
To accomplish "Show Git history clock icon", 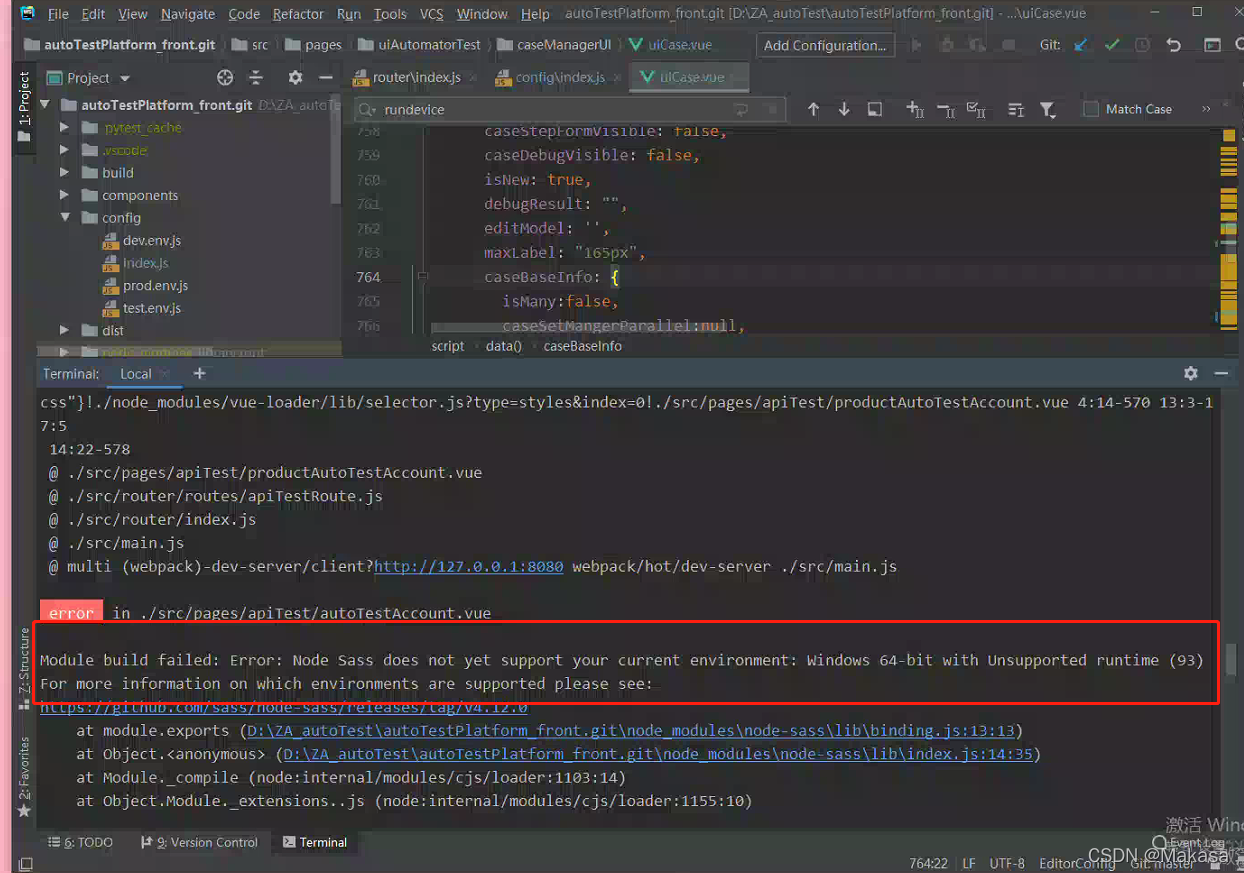I will pyautogui.click(x=1142, y=45).
